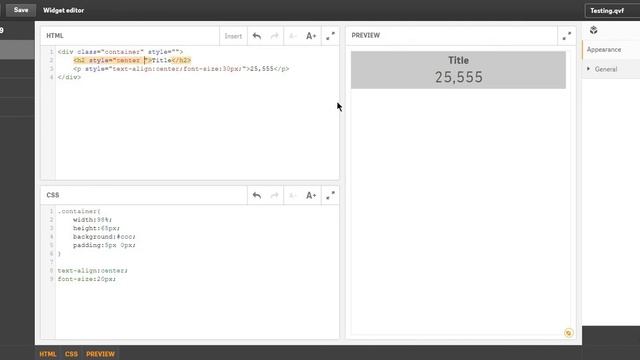This screenshot has height=360, width=640.
Task: Expand PREVIEW panel to full screen
Action: point(567,36)
